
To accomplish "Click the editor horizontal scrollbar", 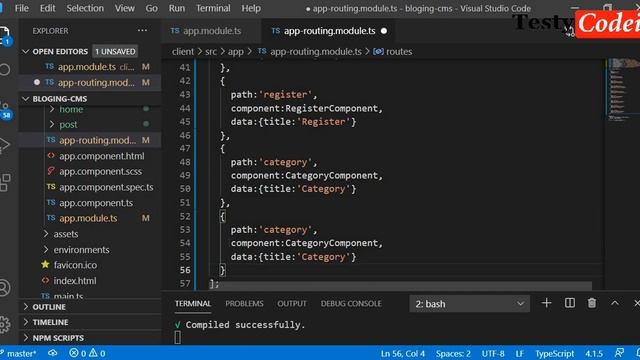I will coord(405,286).
